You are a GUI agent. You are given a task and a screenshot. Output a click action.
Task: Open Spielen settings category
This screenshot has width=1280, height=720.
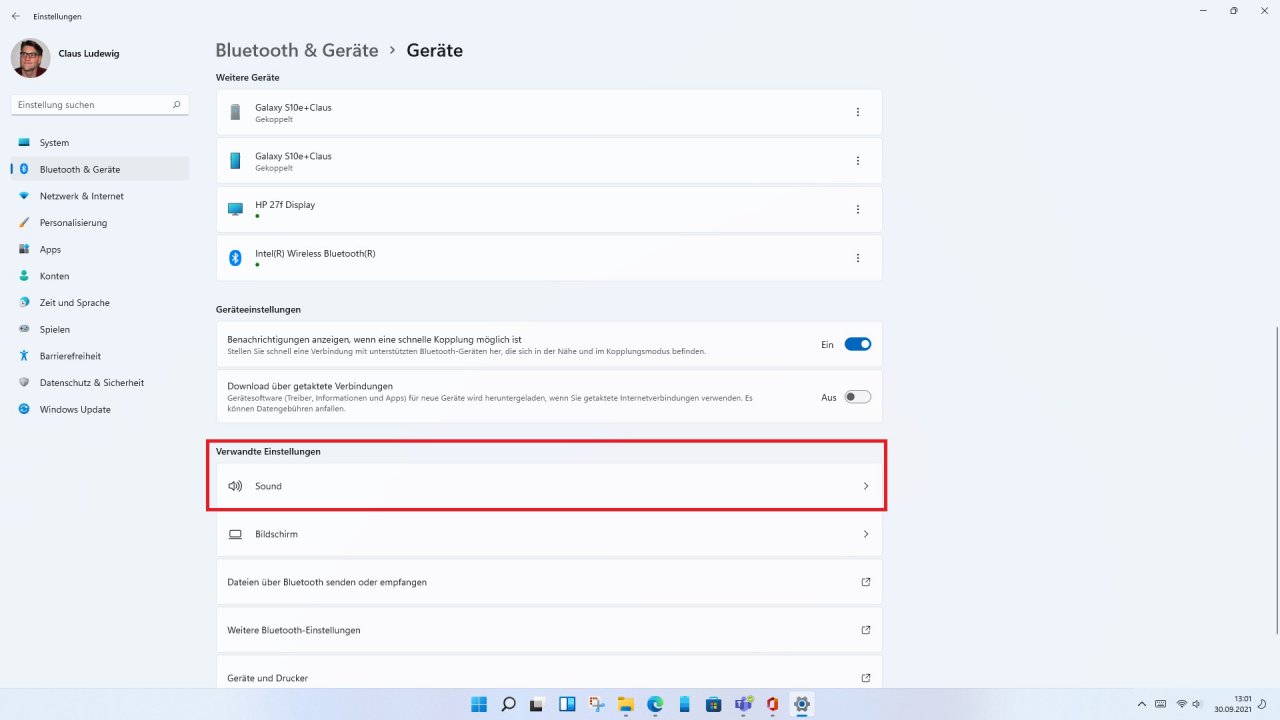click(100, 329)
